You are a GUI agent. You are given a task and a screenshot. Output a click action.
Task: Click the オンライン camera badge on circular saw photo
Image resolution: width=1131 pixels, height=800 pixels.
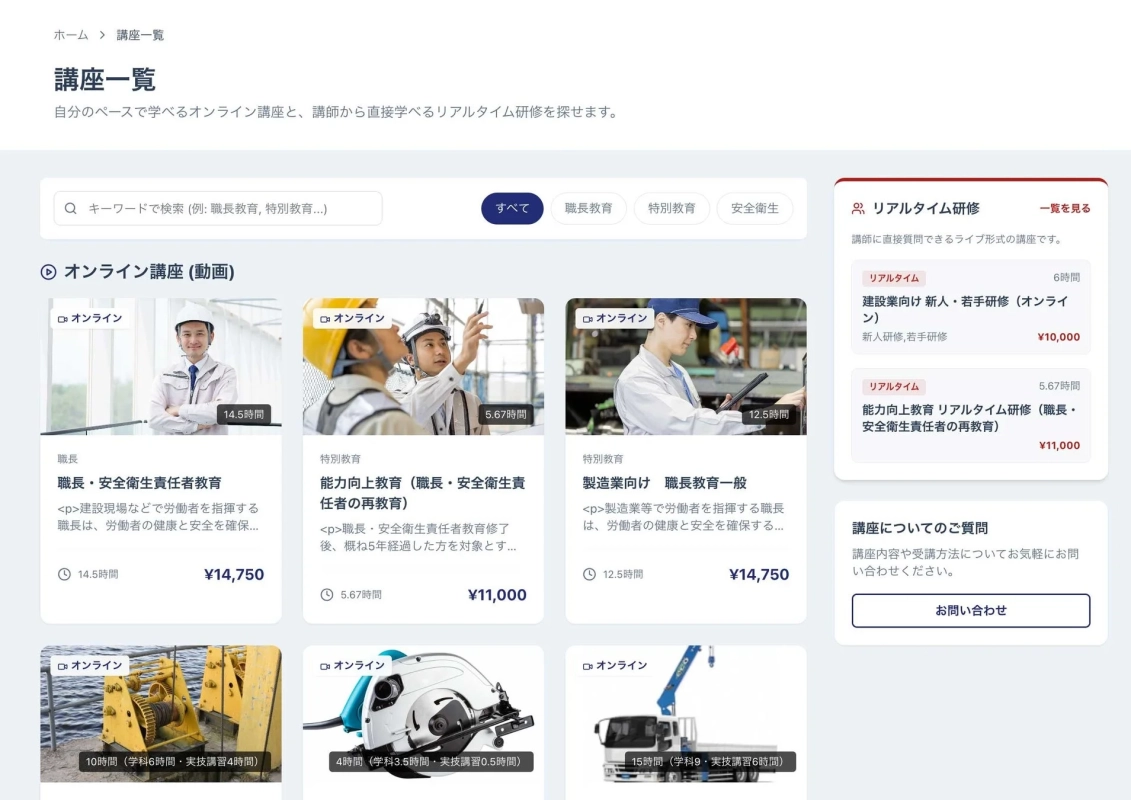click(352, 666)
